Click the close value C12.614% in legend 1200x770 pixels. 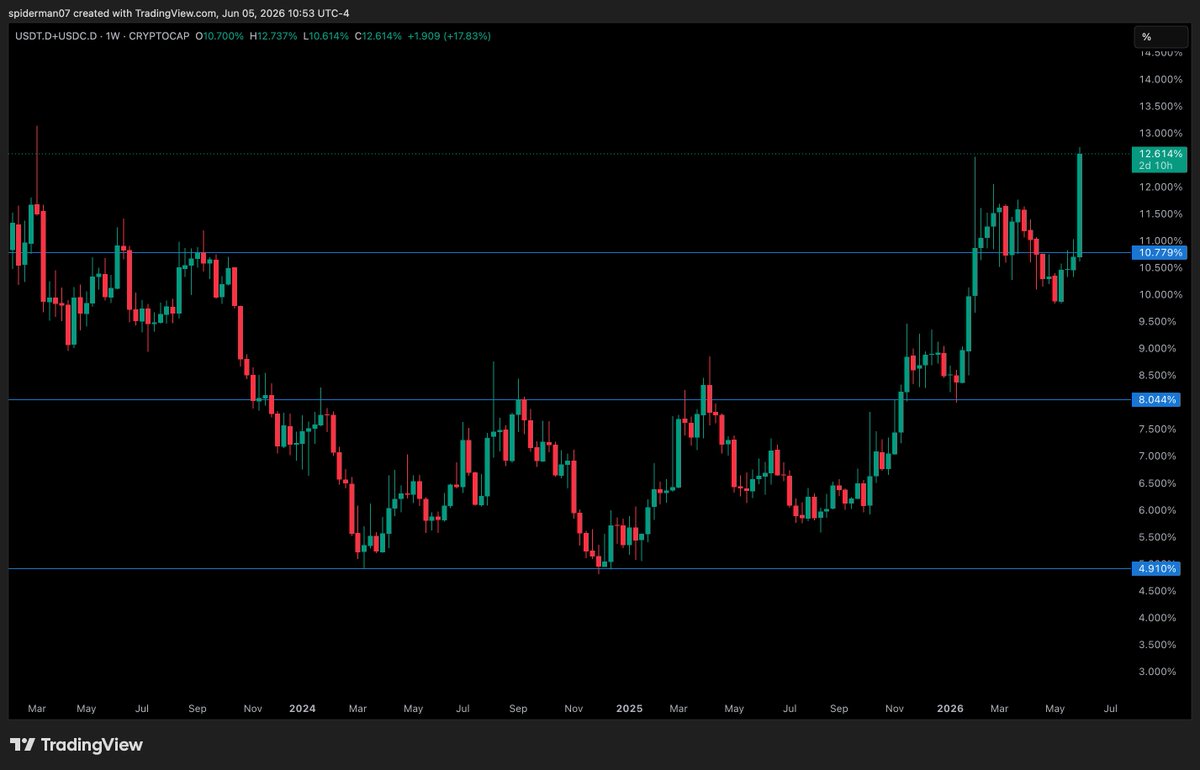[376, 36]
